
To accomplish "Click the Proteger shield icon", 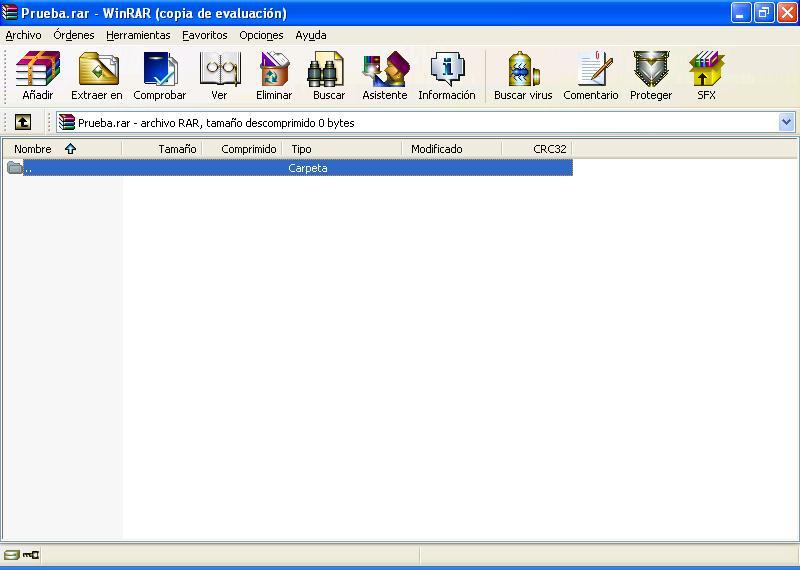I will (x=651, y=76).
